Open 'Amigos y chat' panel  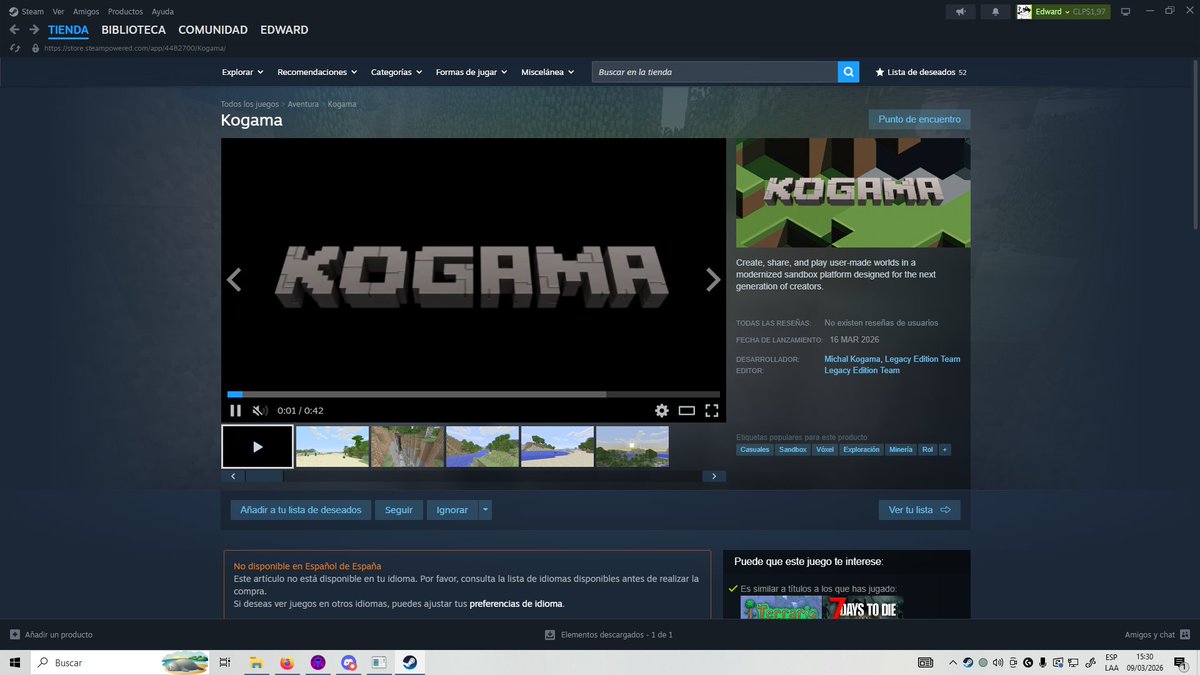coord(1156,634)
